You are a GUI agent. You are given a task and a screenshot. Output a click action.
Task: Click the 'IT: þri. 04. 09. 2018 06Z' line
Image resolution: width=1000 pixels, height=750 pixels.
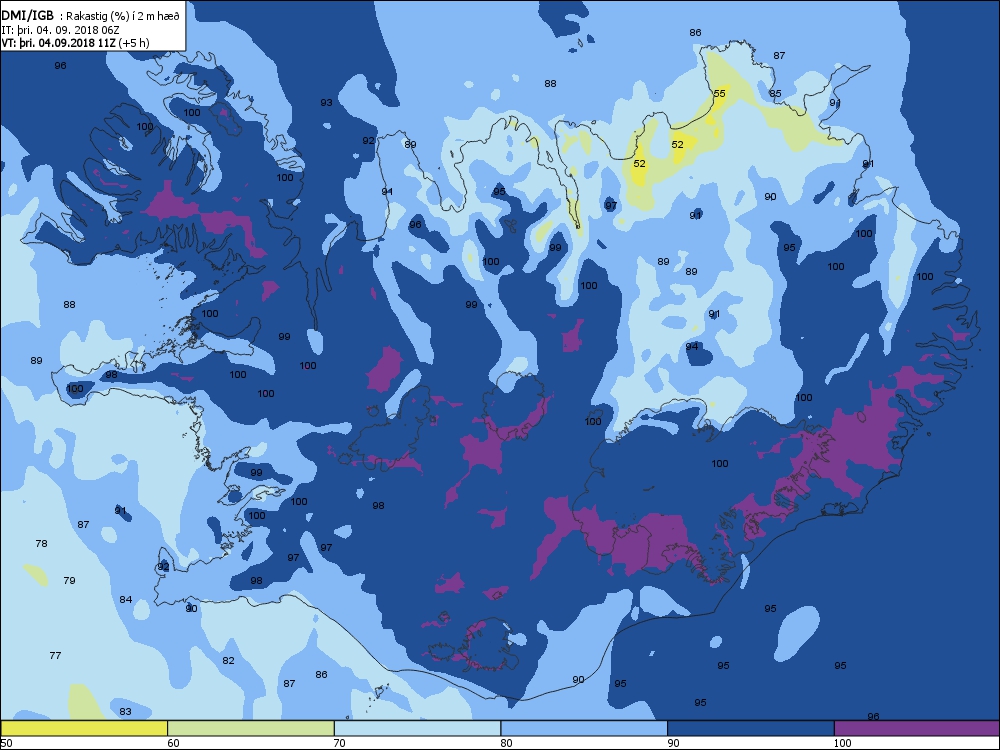click(x=60, y=30)
